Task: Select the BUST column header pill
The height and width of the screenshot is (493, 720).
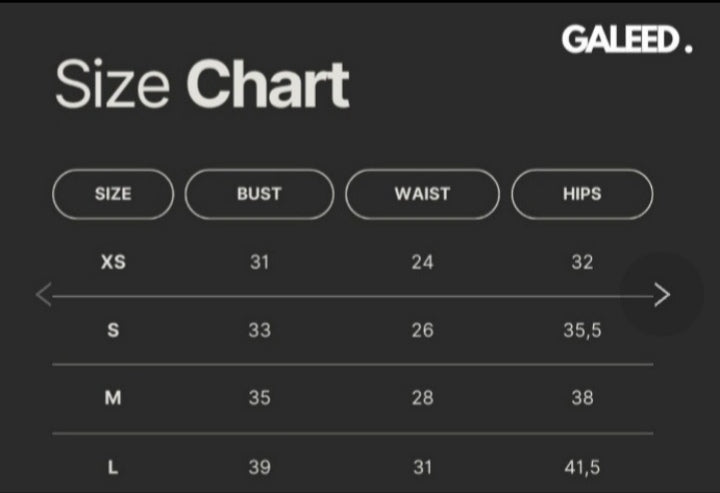Action: (x=259, y=194)
